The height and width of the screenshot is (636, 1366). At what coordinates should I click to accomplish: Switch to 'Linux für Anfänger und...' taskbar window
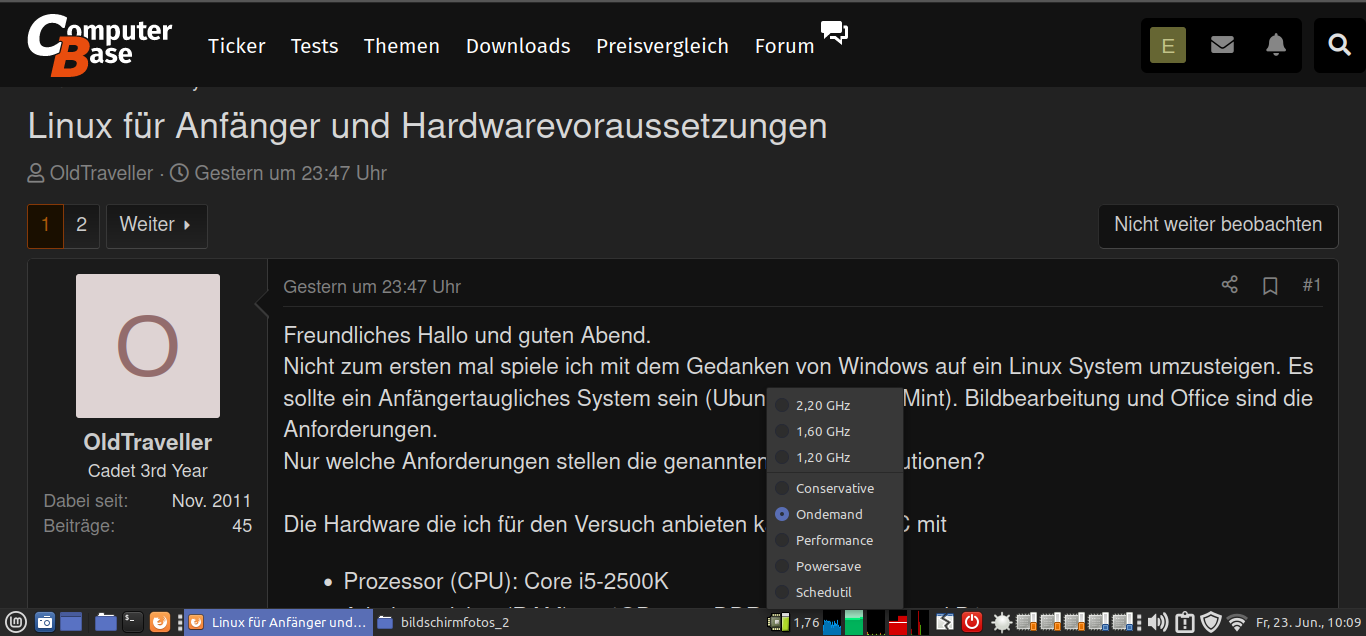click(x=278, y=622)
